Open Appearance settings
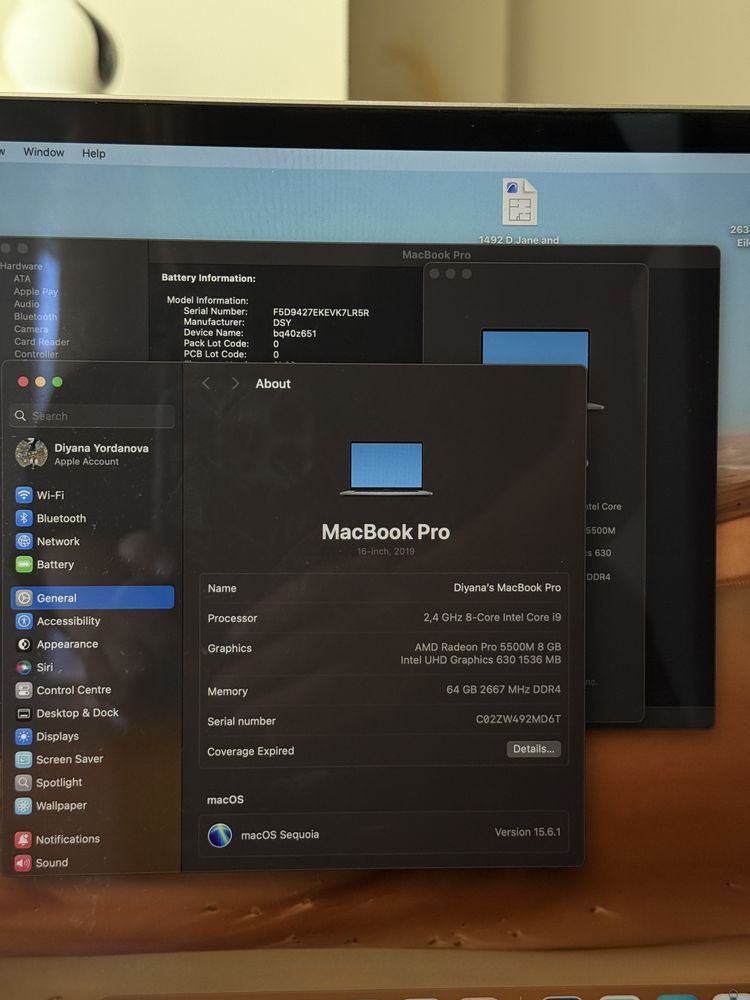The image size is (750, 1000). (57, 644)
